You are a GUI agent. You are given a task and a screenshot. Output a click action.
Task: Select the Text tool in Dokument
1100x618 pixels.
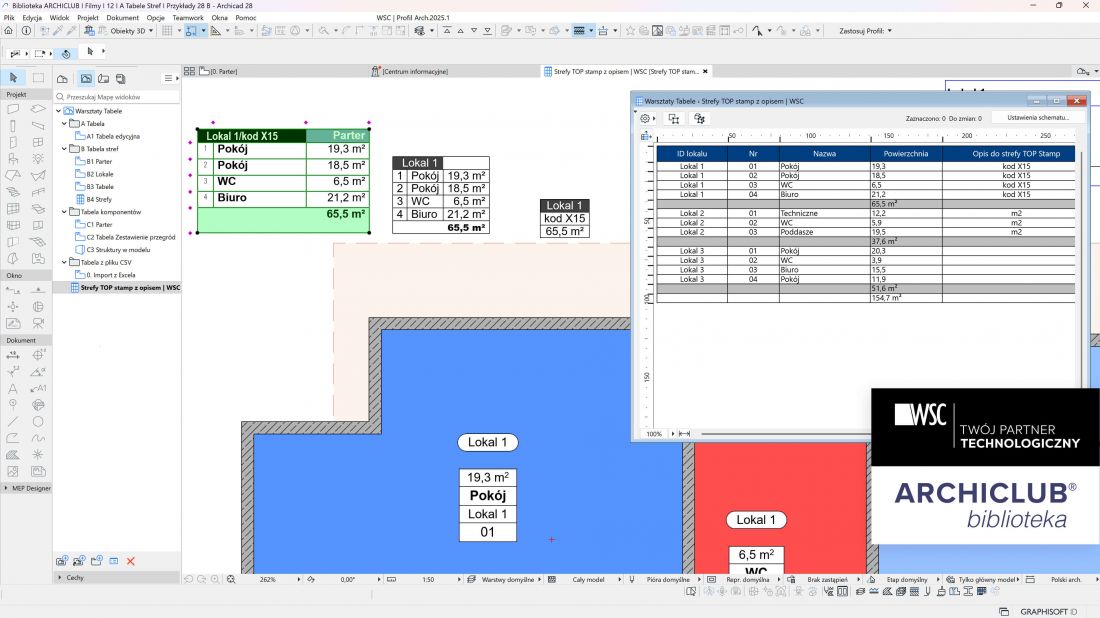(x=13, y=388)
